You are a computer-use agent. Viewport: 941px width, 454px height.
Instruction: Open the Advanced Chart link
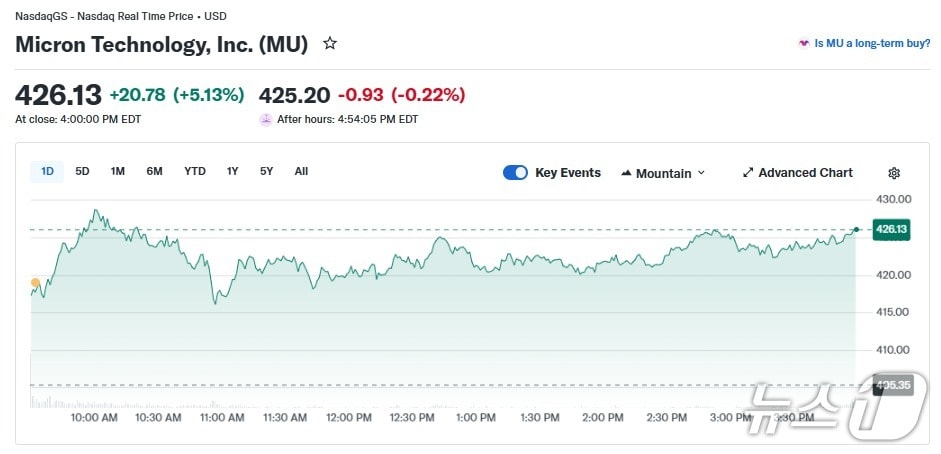[x=805, y=173]
